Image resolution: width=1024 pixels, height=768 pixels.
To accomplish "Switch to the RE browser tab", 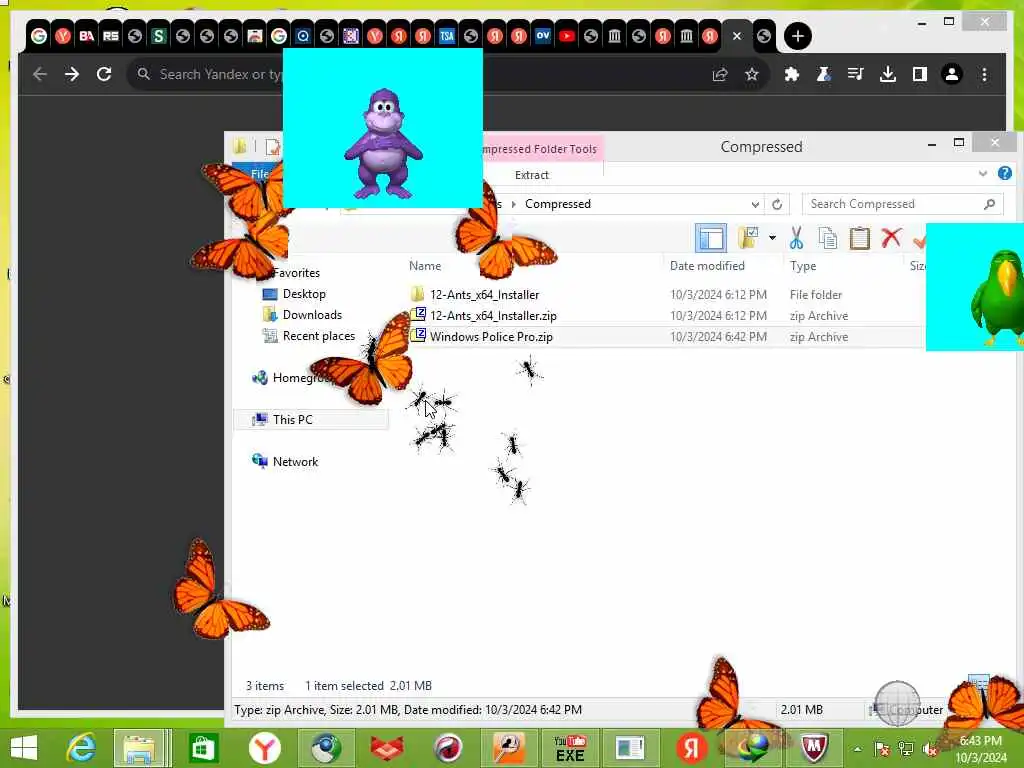I will [x=111, y=36].
